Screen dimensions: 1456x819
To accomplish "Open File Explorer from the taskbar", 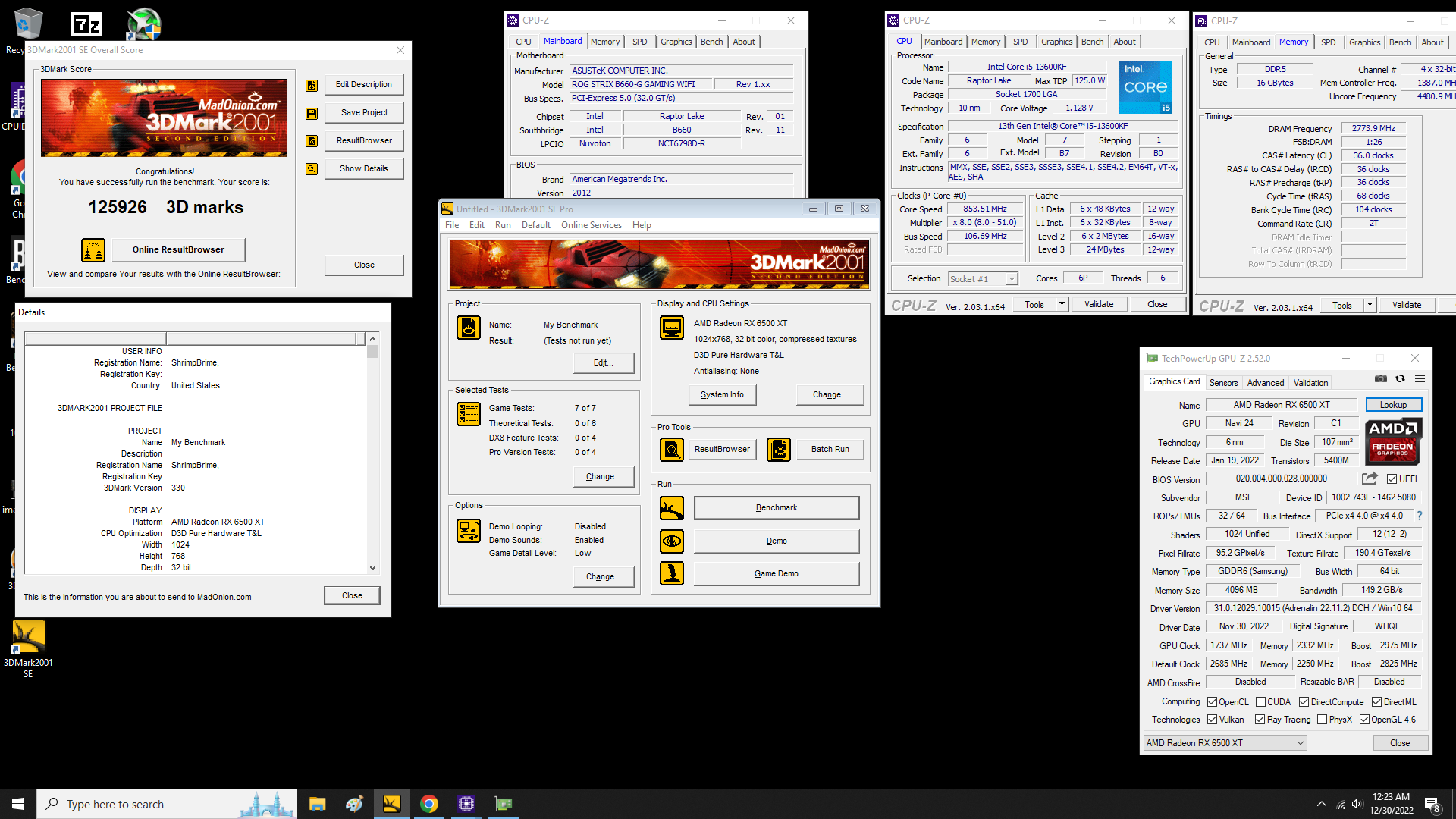I will [317, 804].
